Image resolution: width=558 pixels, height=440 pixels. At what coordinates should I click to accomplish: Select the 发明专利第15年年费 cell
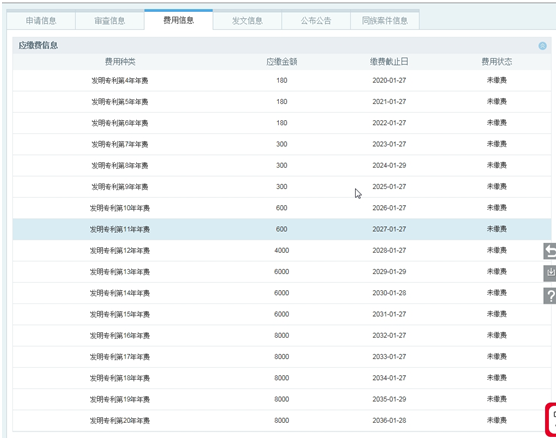click(120, 314)
